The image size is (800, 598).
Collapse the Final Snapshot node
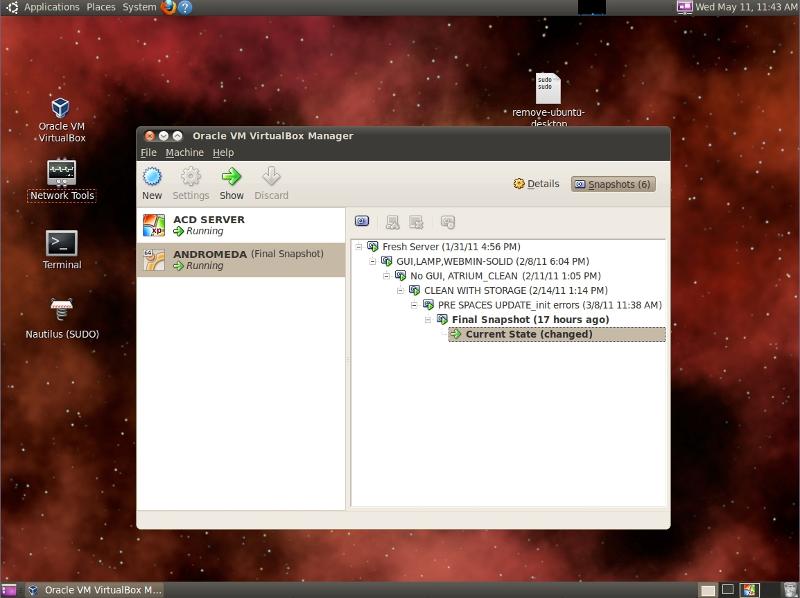(428, 320)
